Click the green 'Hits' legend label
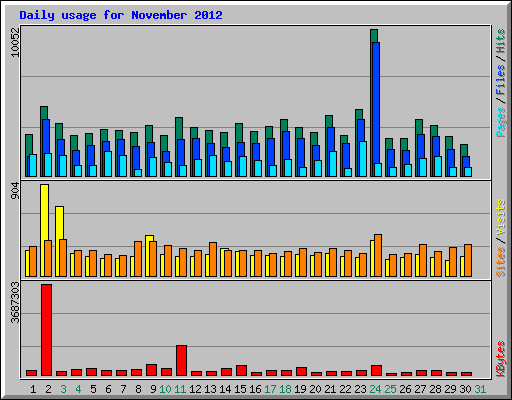 click(x=500, y=41)
